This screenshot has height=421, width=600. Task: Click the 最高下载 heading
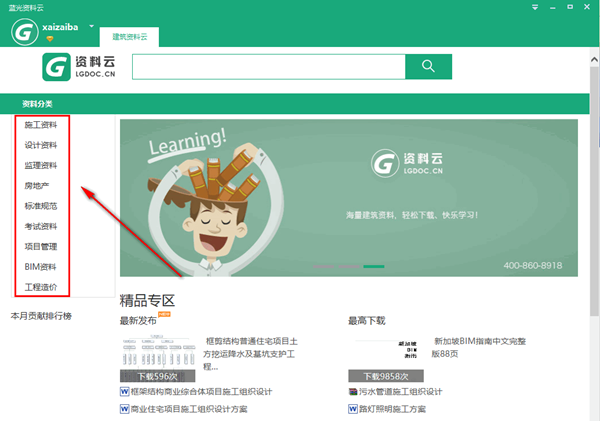click(x=367, y=321)
